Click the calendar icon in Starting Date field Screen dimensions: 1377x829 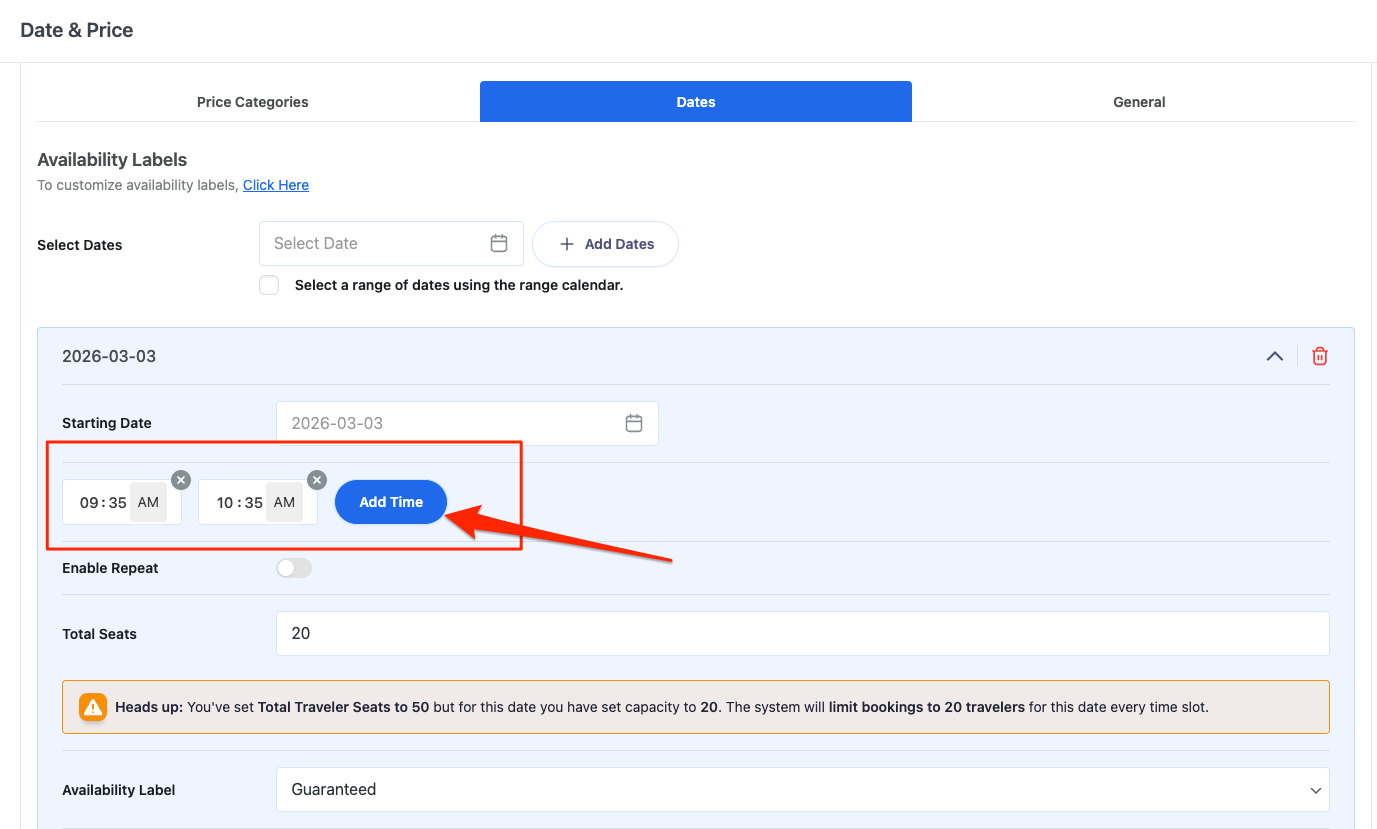(633, 423)
